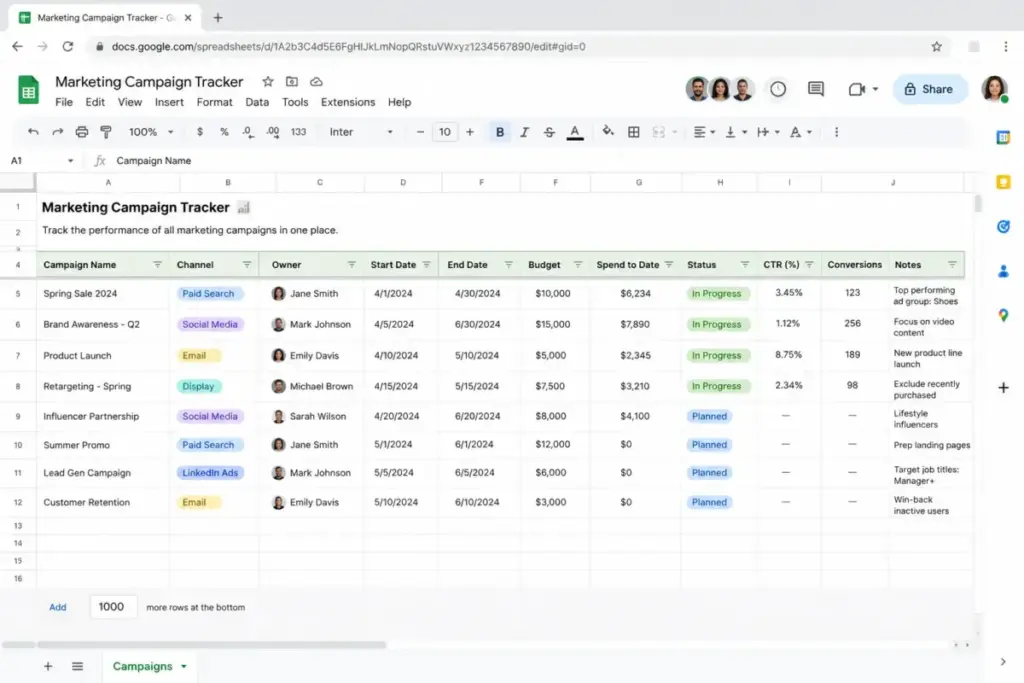This screenshot has width=1024, height=683.
Task: Open the Insert menu
Action: (x=169, y=102)
